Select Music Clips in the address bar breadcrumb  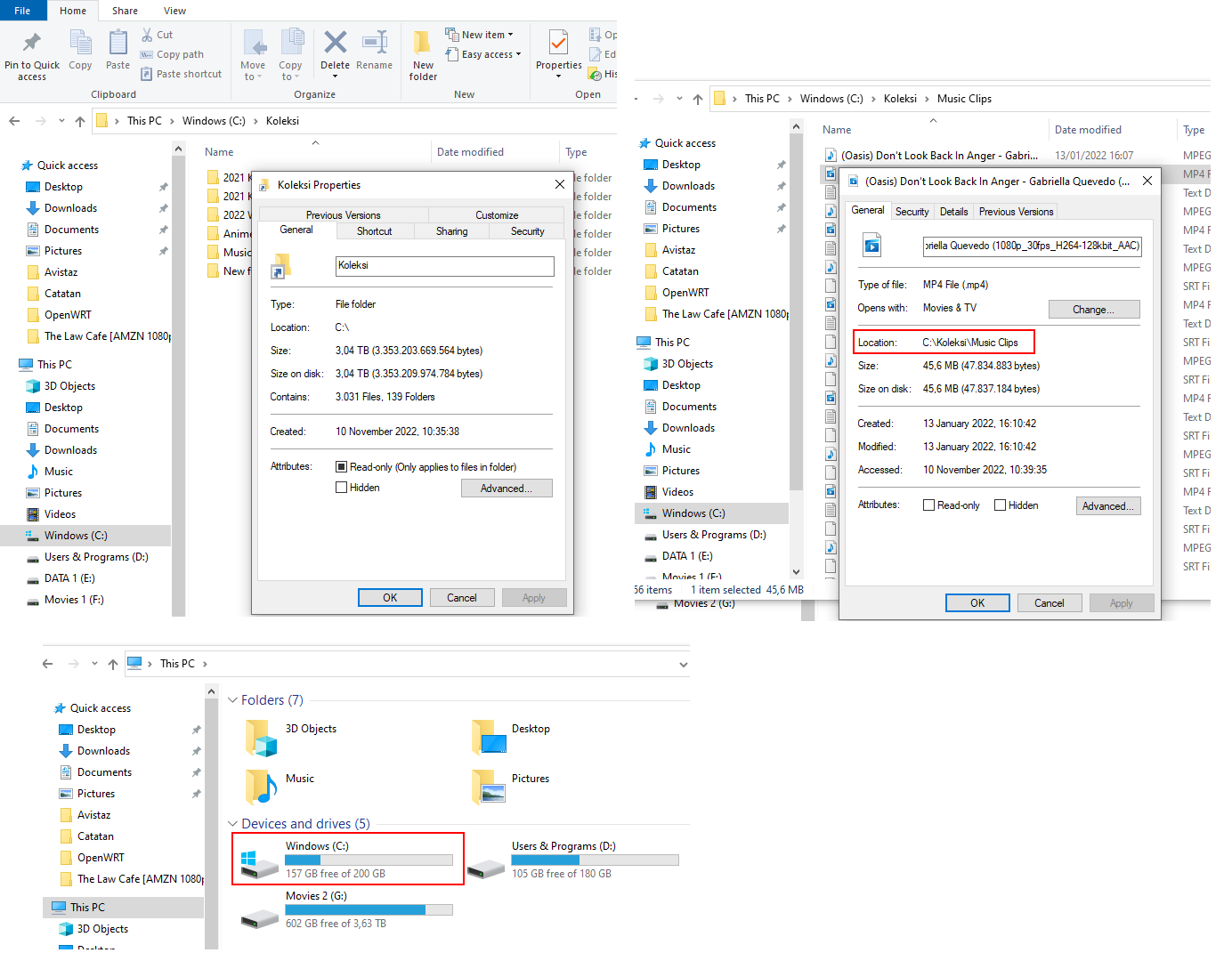(964, 98)
